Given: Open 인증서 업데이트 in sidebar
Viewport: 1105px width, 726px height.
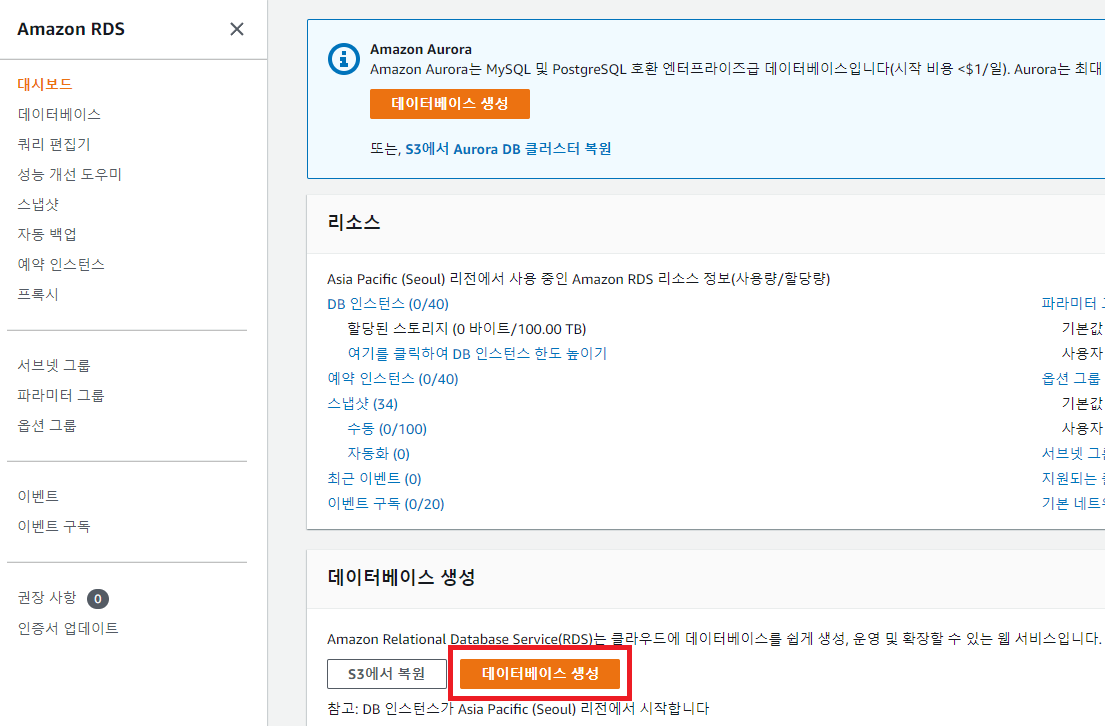Looking at the screenshot, I should [68, 628].
